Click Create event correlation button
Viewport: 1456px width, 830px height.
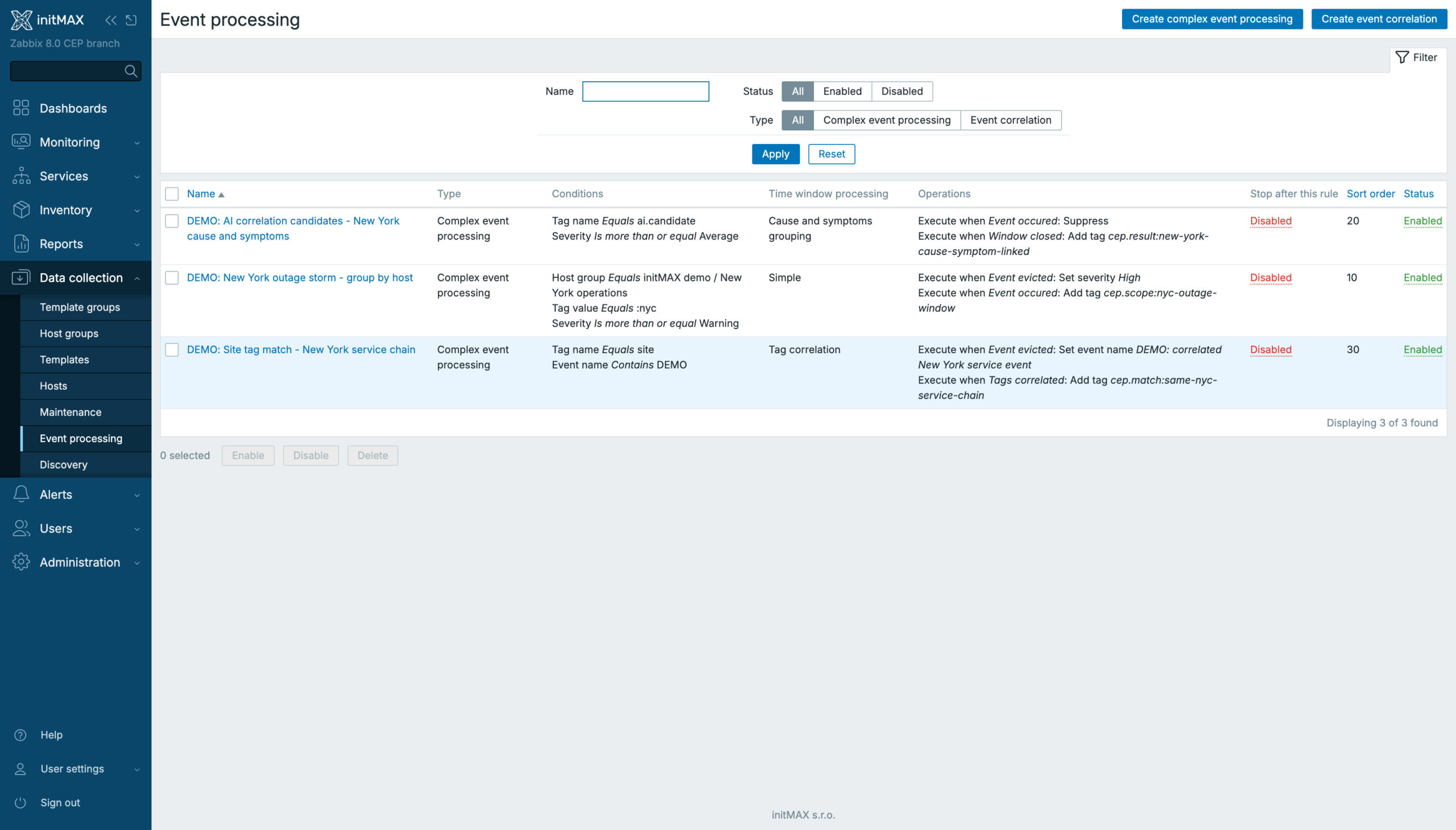point(1379,19)
